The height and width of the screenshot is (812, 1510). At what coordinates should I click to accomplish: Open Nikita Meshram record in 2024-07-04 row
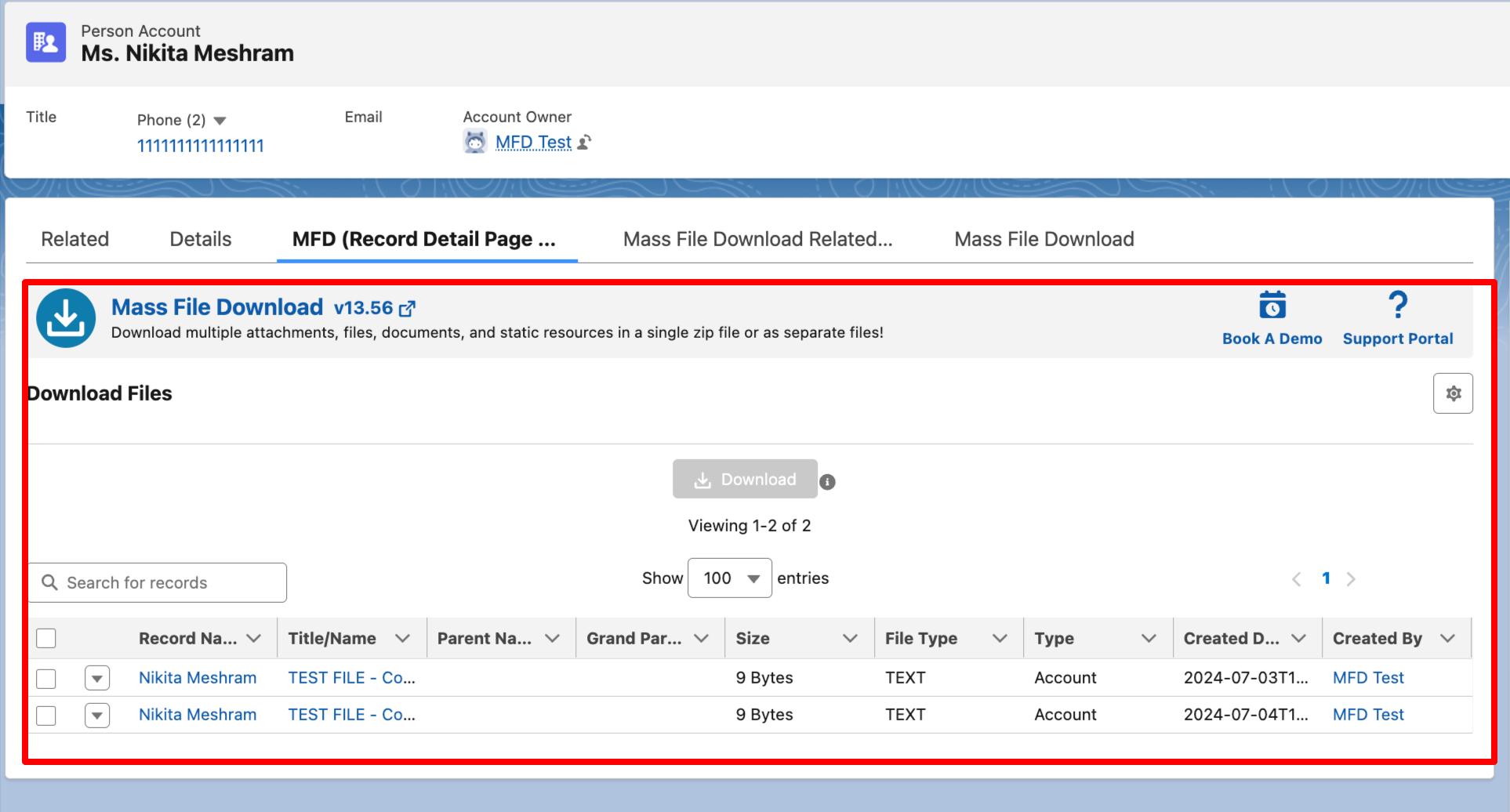(x=198, y=715)
